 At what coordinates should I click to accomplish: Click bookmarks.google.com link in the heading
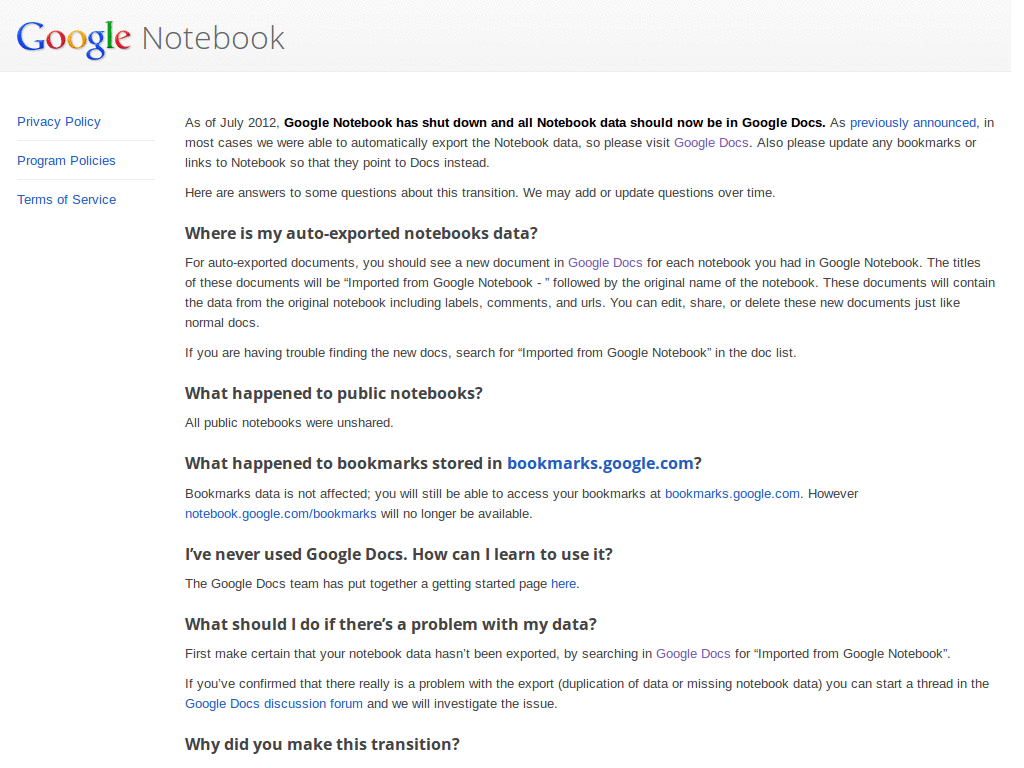[x=600, y=463]
